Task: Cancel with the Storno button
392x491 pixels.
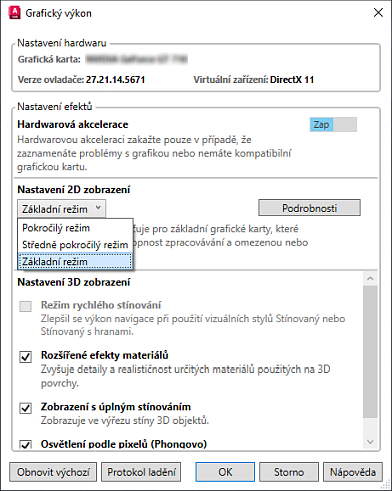Action: pyautogui.click(x=289, y=472)
